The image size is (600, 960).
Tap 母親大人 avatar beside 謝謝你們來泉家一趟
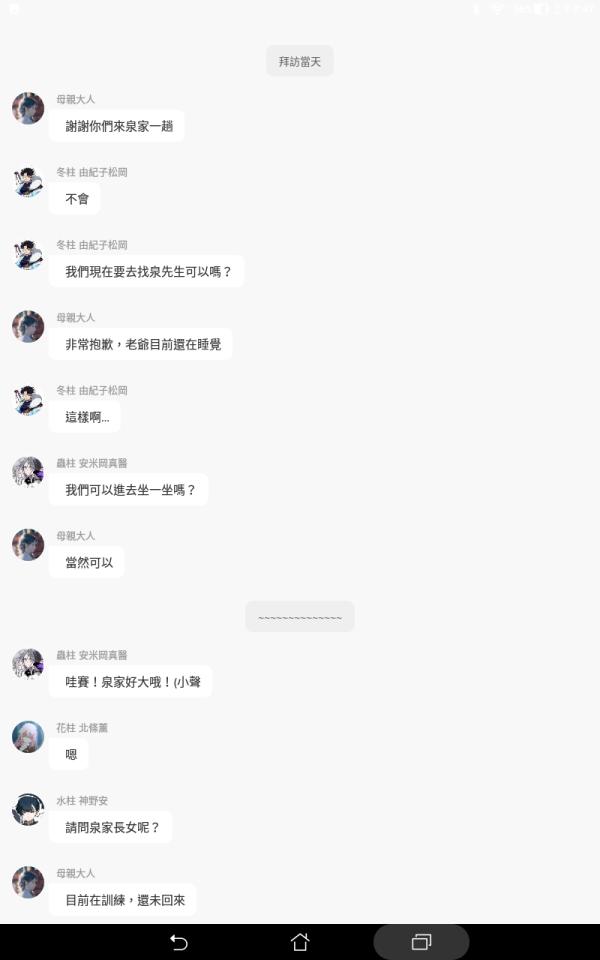click(28, 108)
